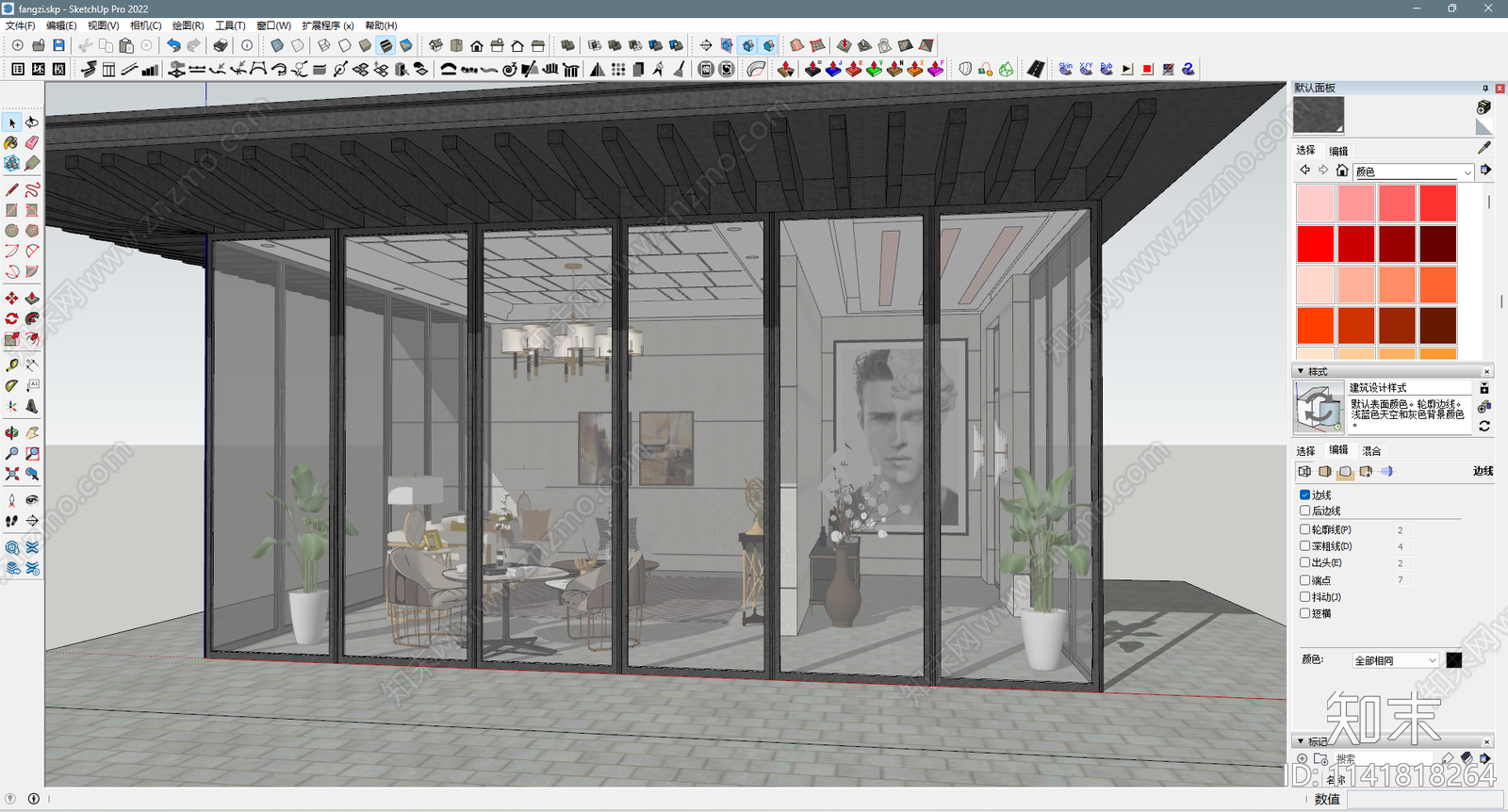Click the create material icon

[x=1483, y=107]
